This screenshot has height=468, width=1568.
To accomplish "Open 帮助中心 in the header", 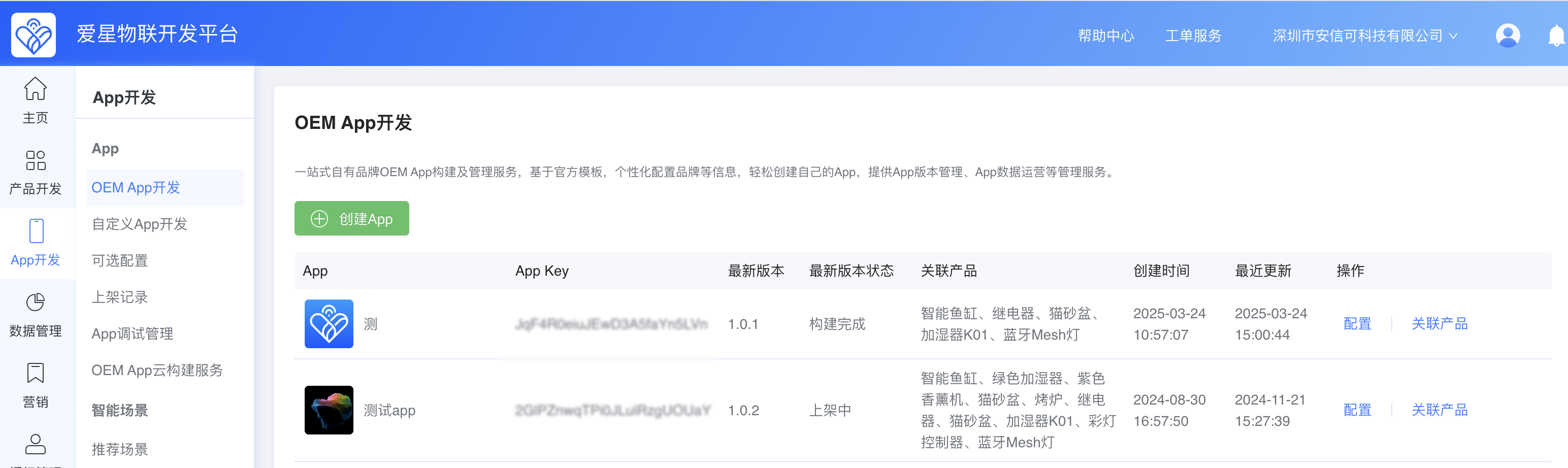I will coord(1105,36).
